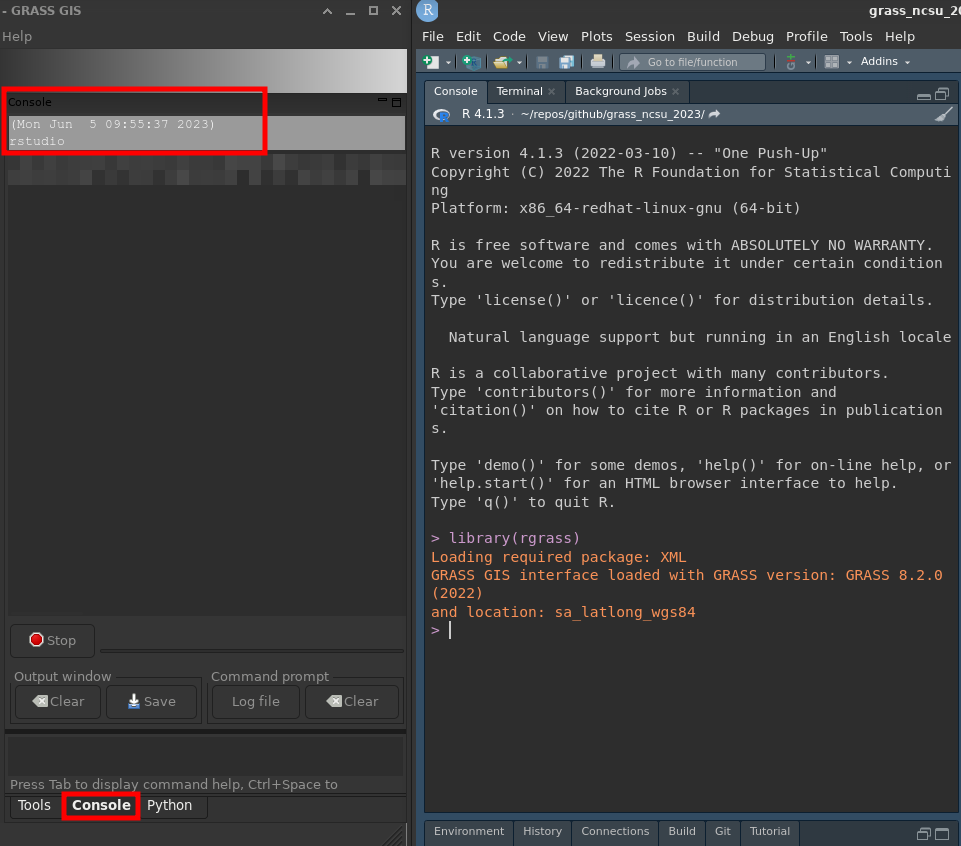Expand the version control dropdown arrow
The width and height of the screenshot is (961, 846).
(808, 63)
